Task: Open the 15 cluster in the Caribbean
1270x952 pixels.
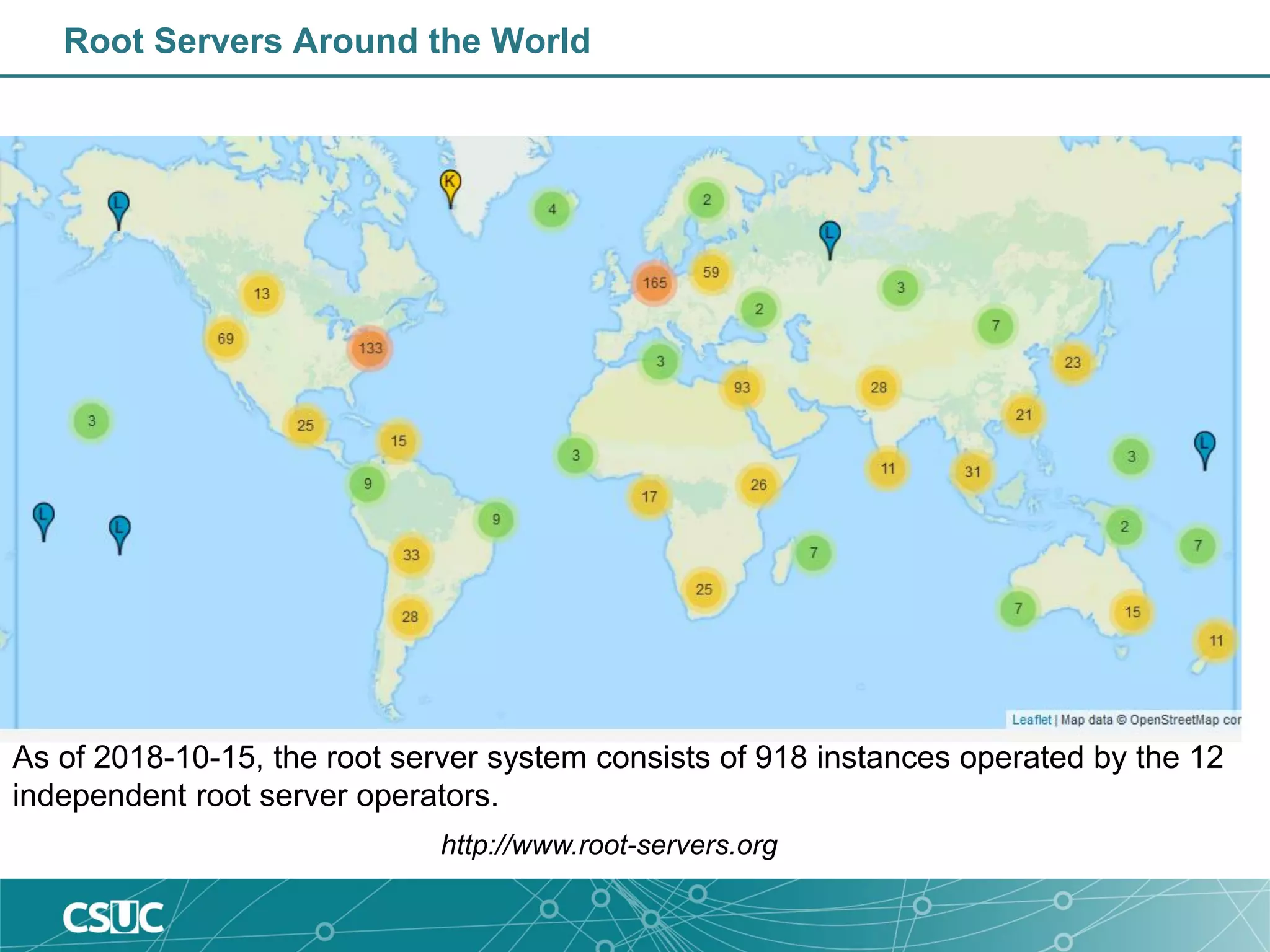Action: click(x=398, y=441)
